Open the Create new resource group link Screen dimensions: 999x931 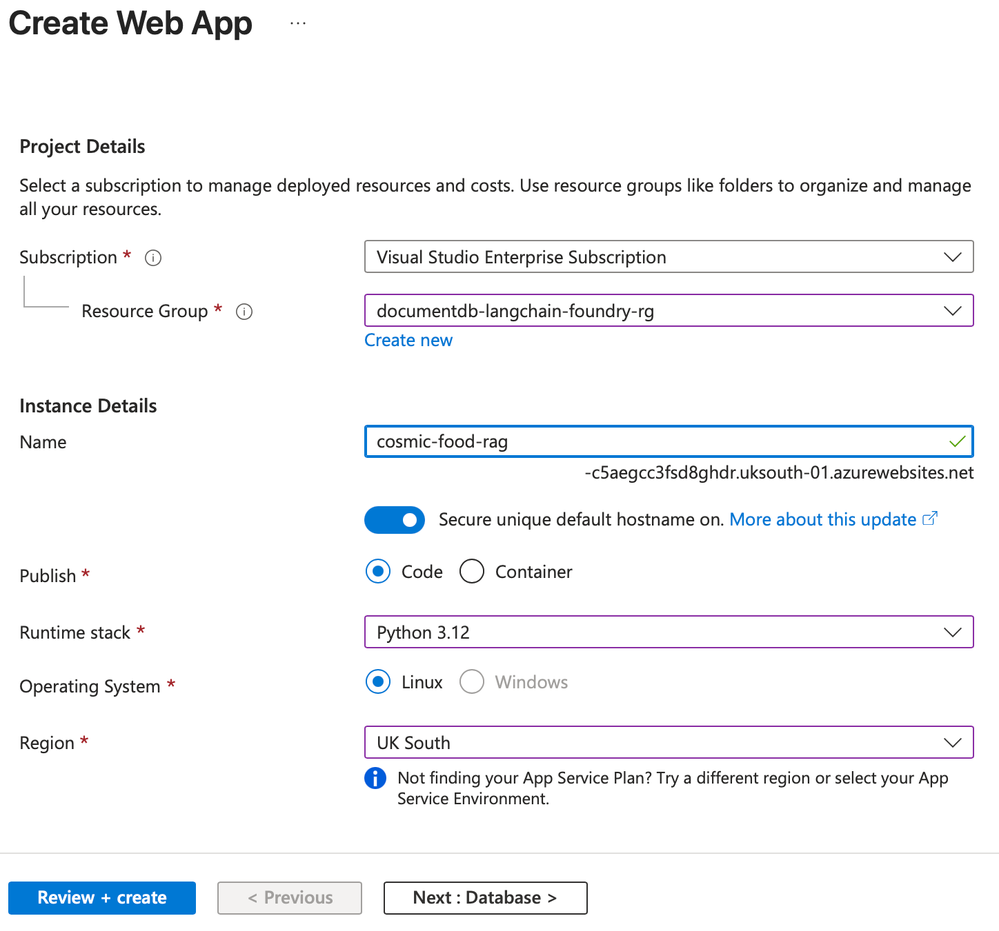click(x=408, y=340)
